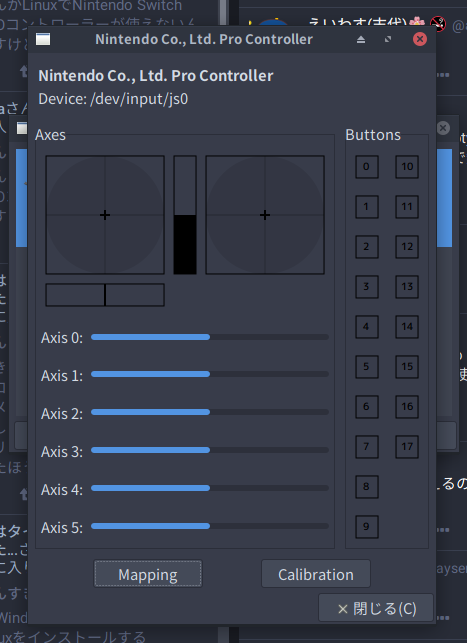
Task: Click button indicator 12
Action: [407, 246]
